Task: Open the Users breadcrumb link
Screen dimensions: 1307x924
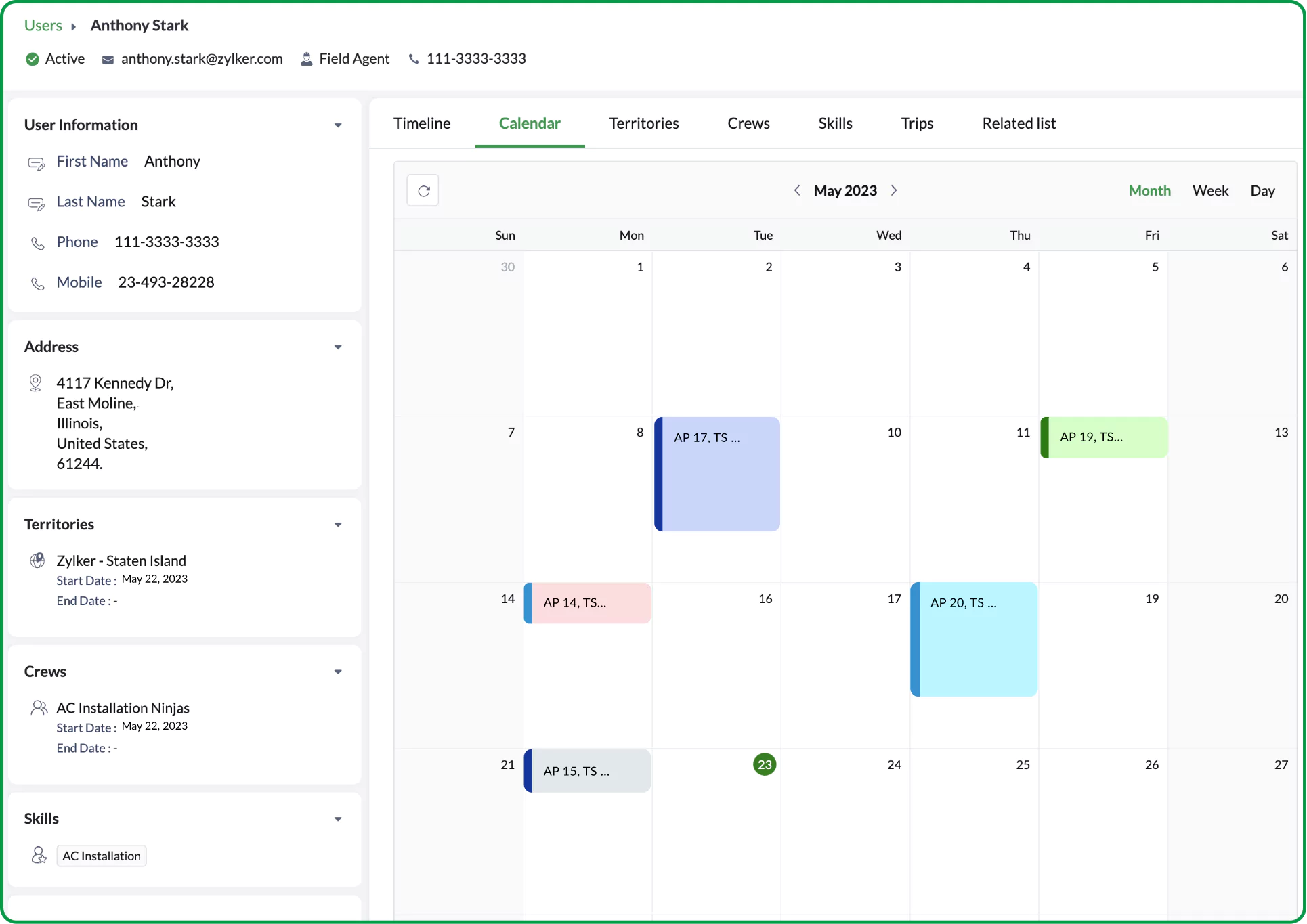Action: [x=43, y=26]
